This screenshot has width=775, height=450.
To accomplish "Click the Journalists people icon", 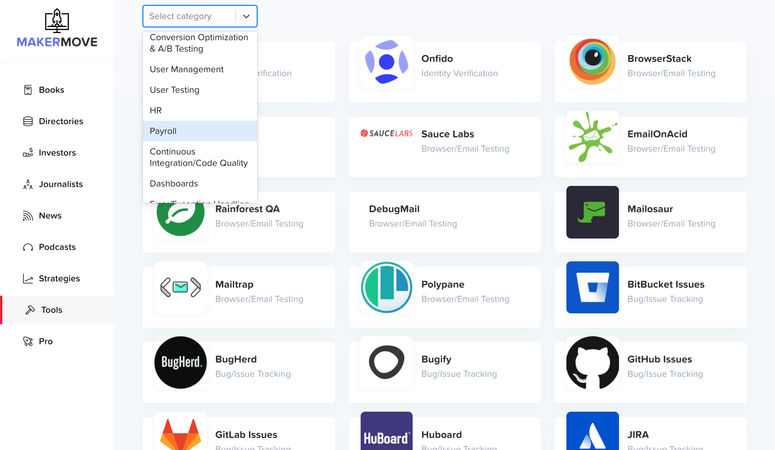I will click(28, 184).
